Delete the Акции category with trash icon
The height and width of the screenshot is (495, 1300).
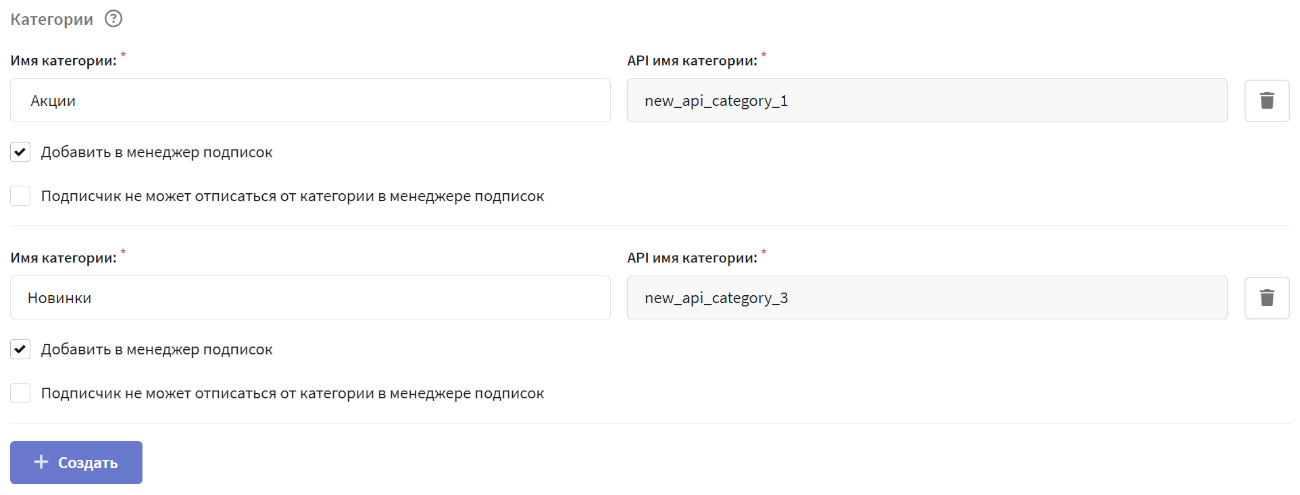[x=1267, y=100]
